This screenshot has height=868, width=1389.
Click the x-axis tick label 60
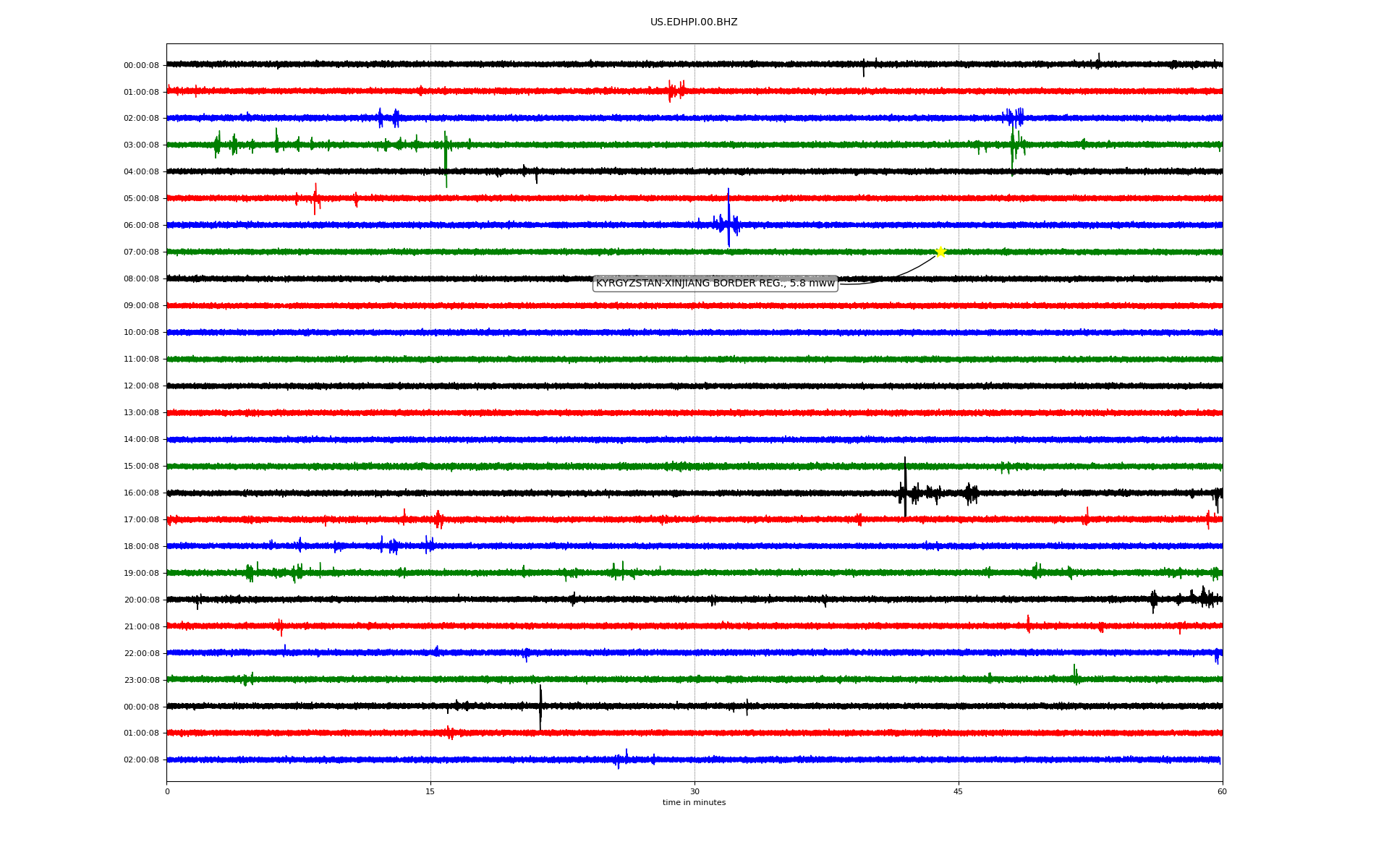tap(1222, 791)
